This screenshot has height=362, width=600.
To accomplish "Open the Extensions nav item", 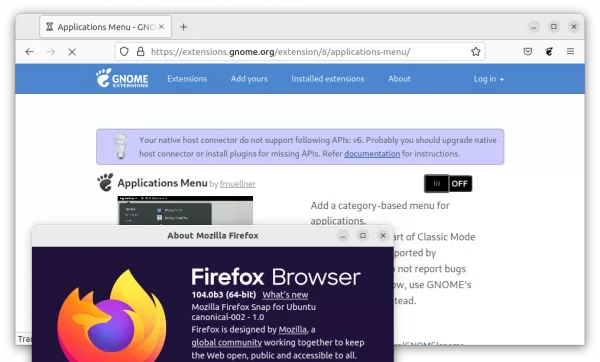I will tap(187, 79).
